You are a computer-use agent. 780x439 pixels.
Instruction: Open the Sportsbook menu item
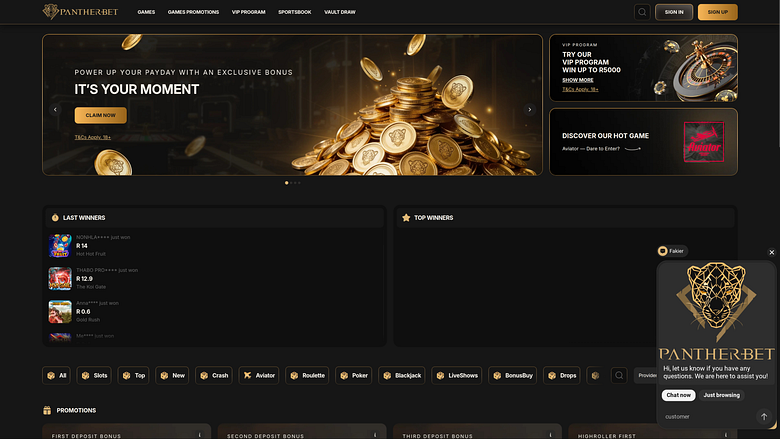294,12
